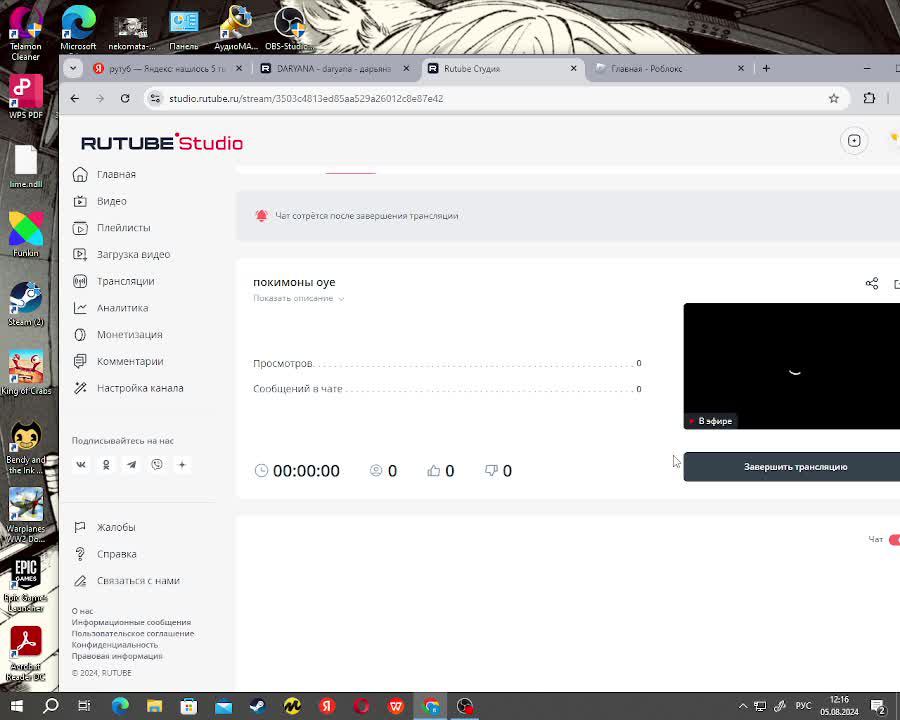The width and height of the screenshot is (900, 720).
Task: Click the playlist icon beside Плейлисты
Action: (80, 228)
